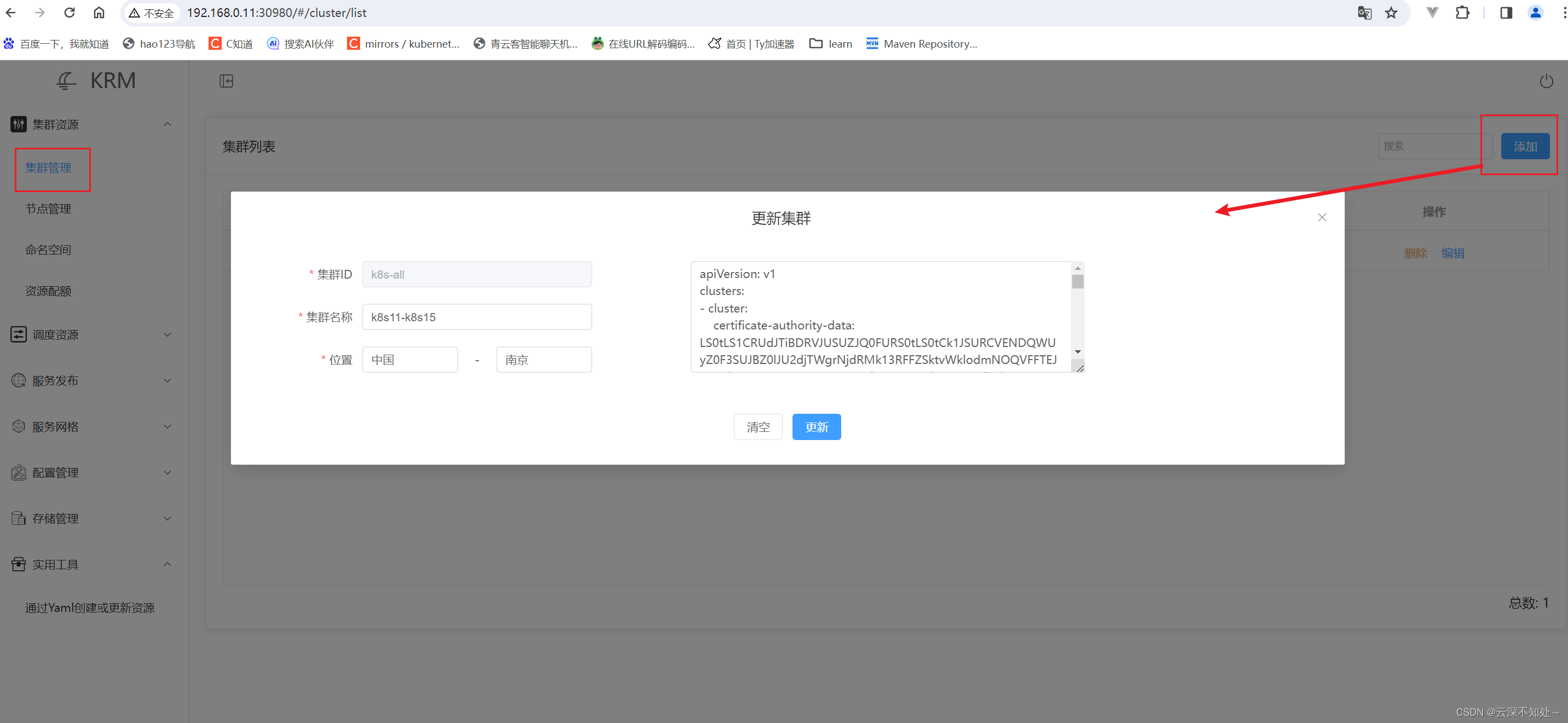Open the learn bookmarks folder
Screen dimensions: 1568x723
pyautogui.click(x=830, y=44)
